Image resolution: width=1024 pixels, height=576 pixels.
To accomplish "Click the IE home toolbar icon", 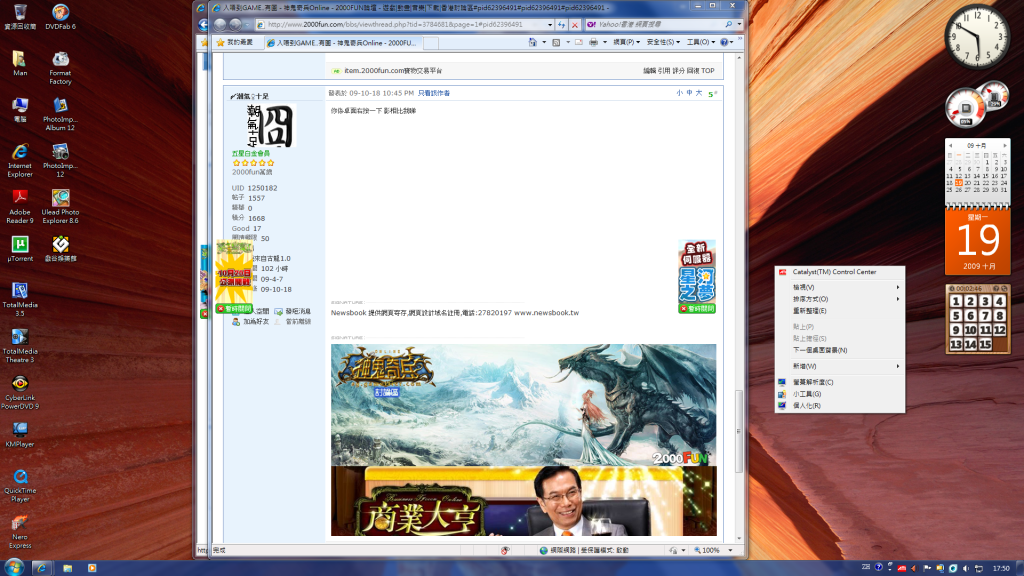I will pyautogui.click(x=533, y=42).
